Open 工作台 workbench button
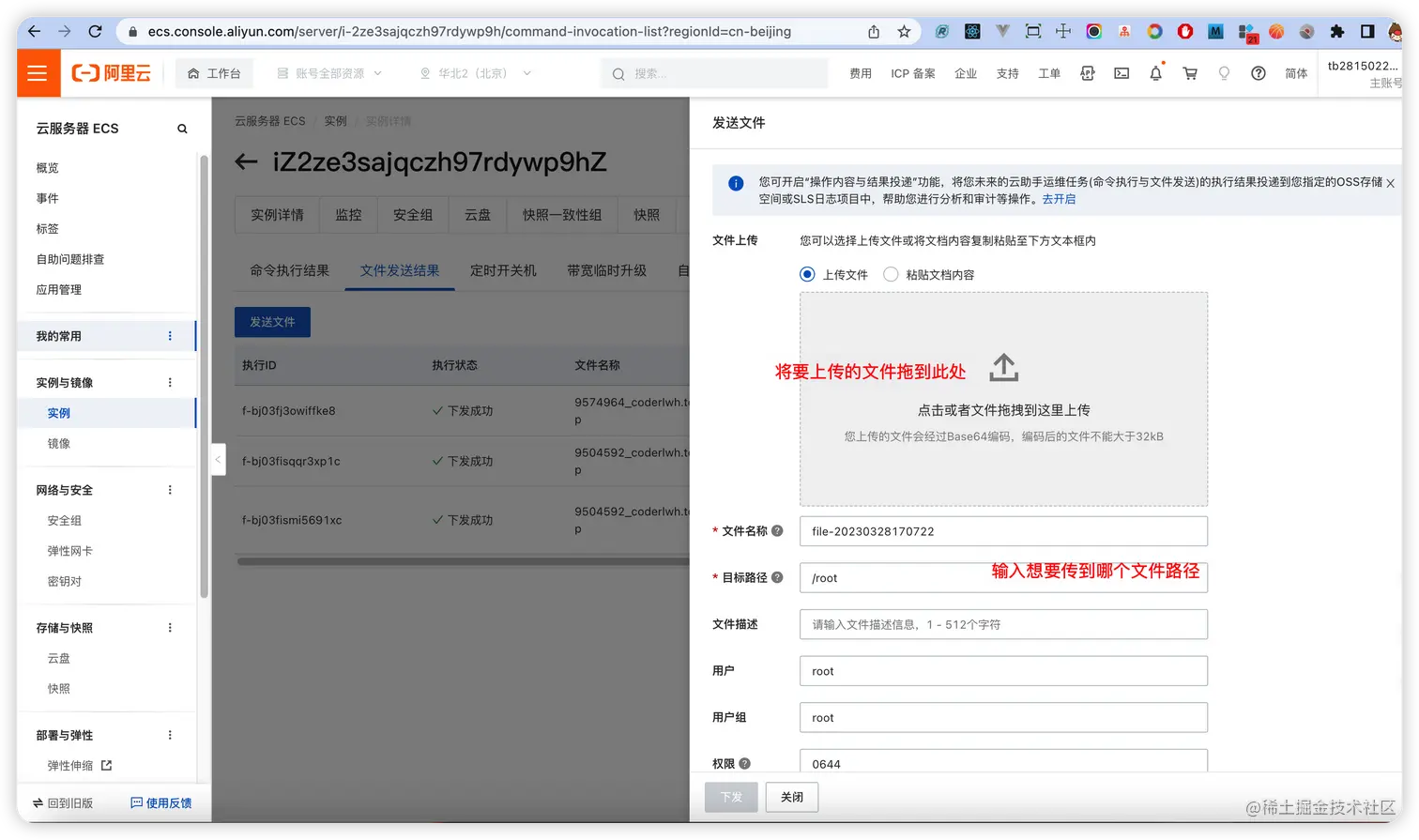This screenshot has width=1419, height=840. [x=214, y=73]
